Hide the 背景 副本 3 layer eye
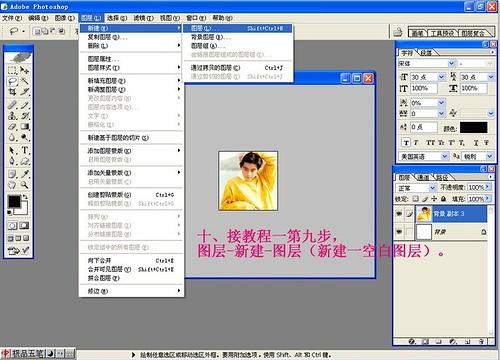The image size is (500, 360). point(399,214)
